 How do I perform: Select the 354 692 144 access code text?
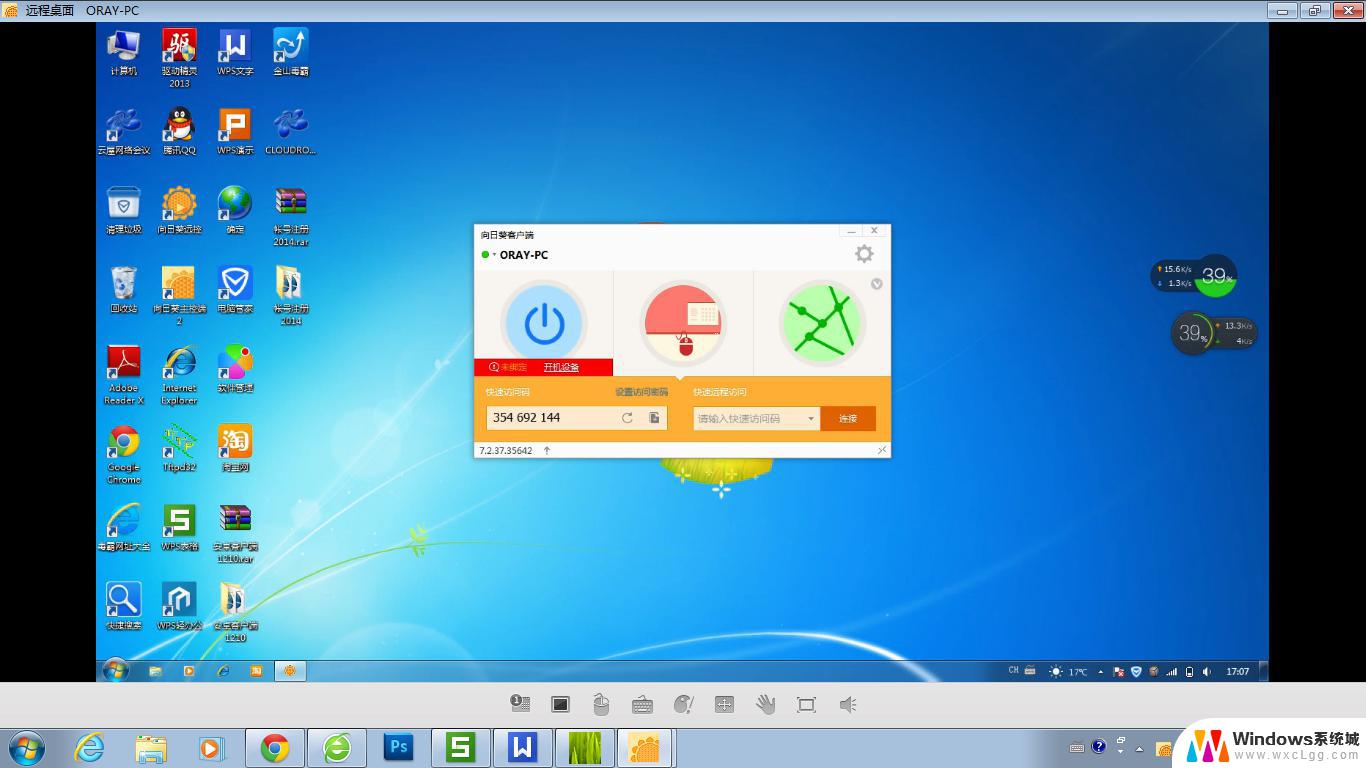[x=526, y=417]
